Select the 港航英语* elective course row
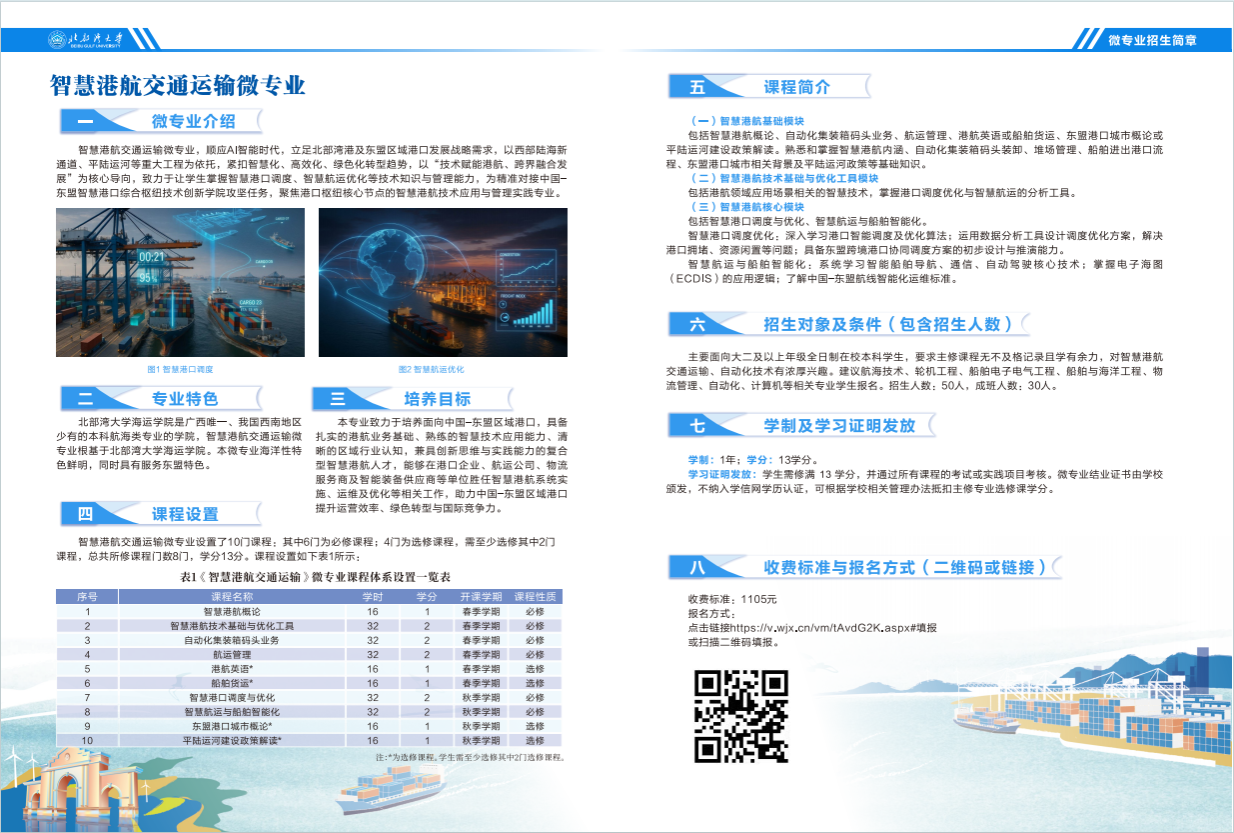This screenshot has height=833, width=1234. click(232, 668)
